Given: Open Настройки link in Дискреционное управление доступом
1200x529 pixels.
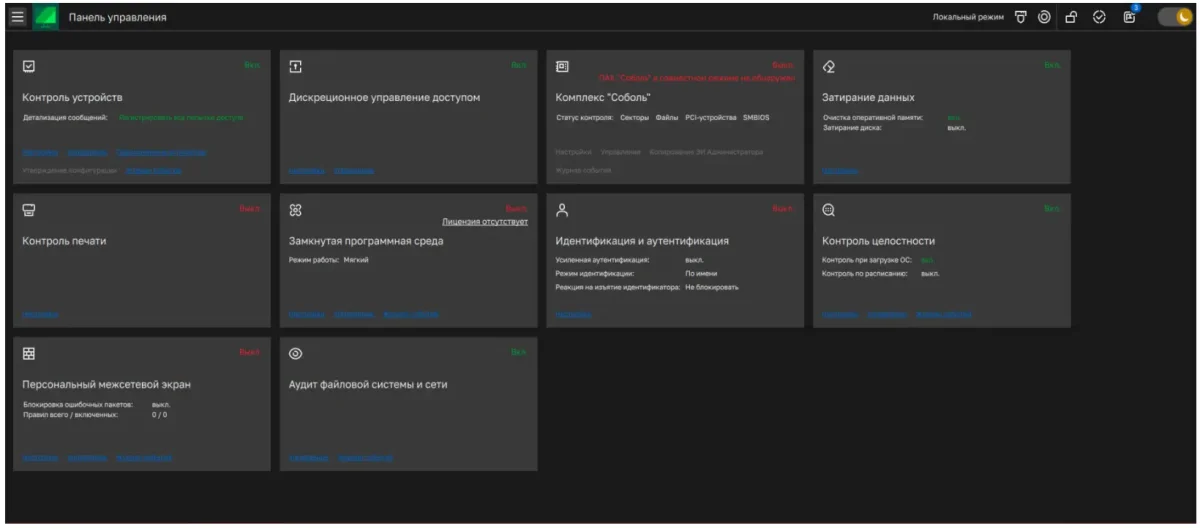Looking at the screenshot, I should [306, 170].
